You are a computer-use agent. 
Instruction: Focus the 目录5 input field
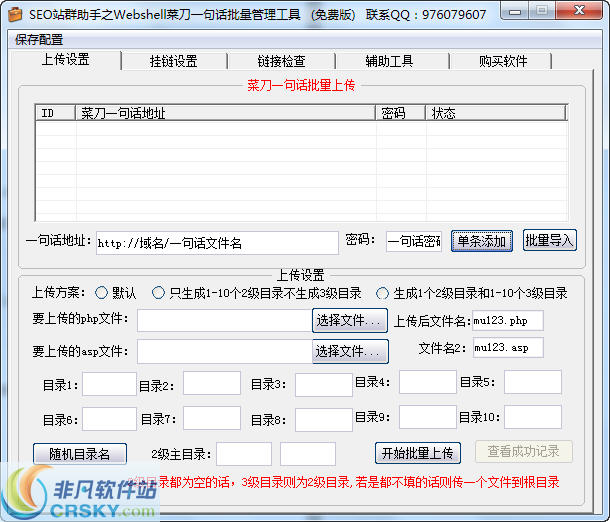(x=533, y=382)
